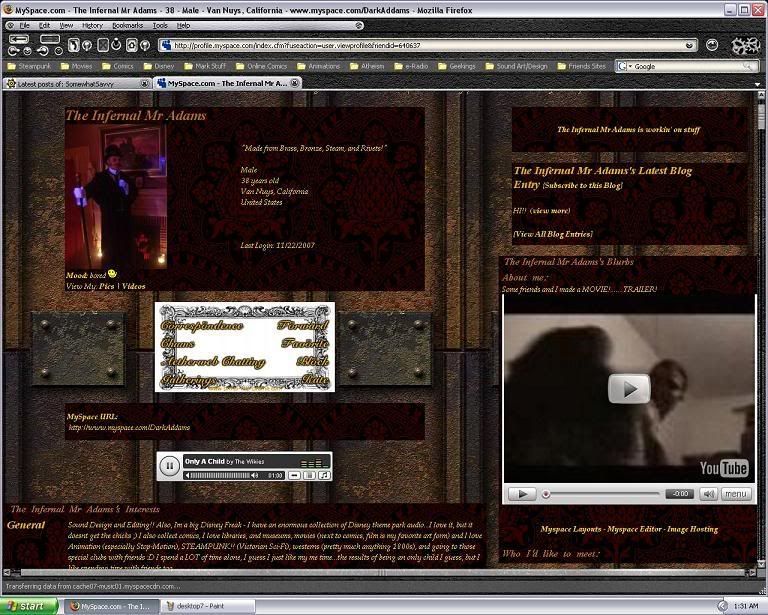Click the Go button beside the address bar
The width and height of the screenshot is (768, 615).
click(x=712, y=45)
